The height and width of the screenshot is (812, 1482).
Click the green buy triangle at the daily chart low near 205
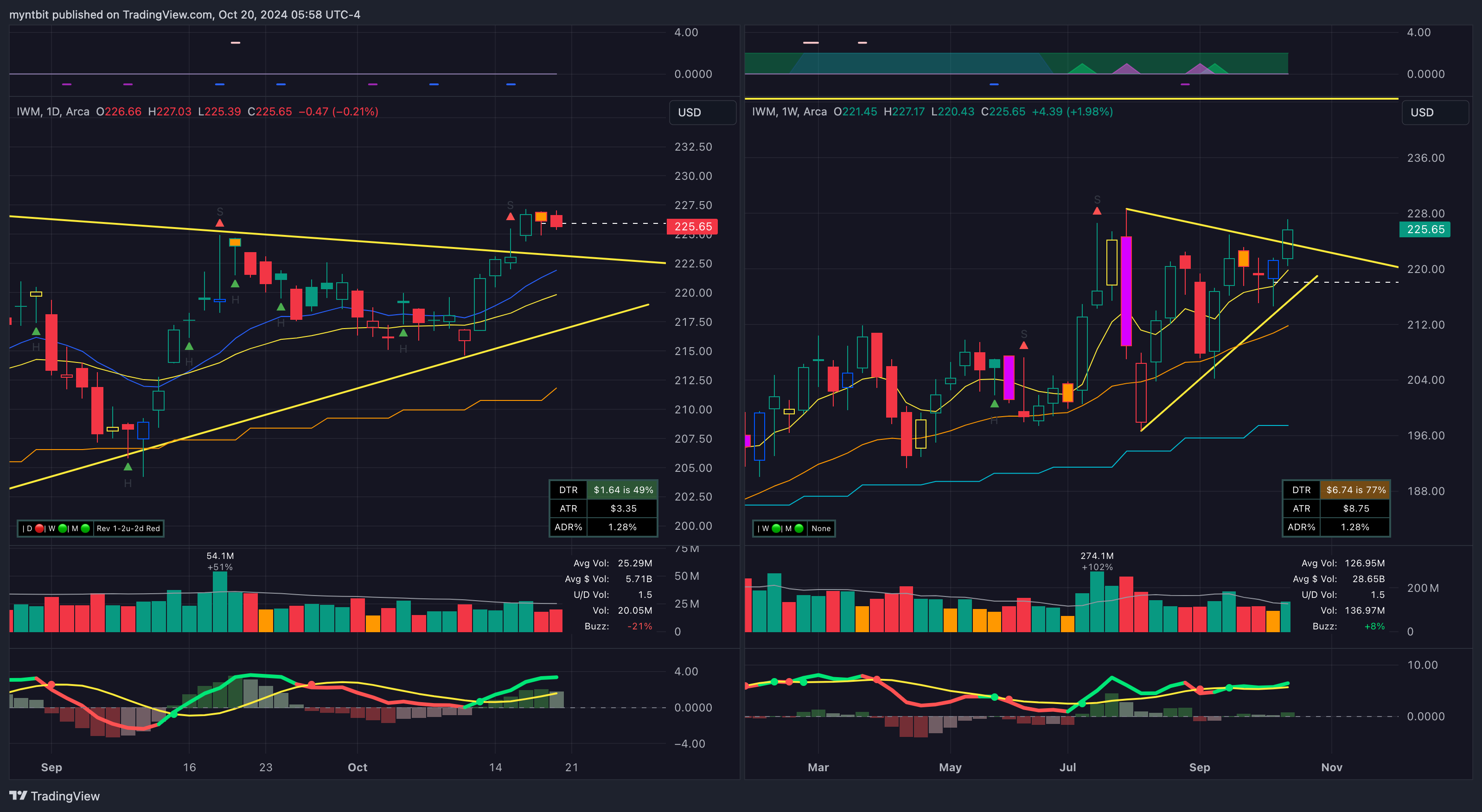click(x=128, y=466)
